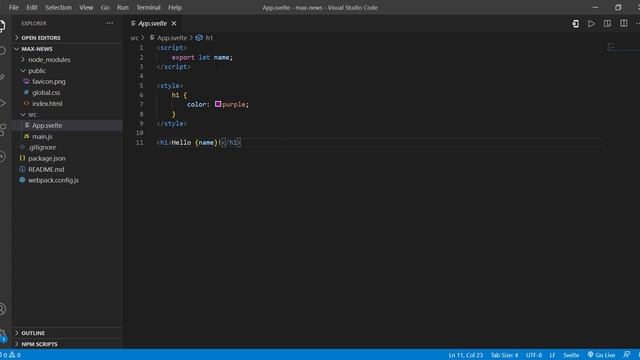
Task: Click the errors count icon in status bar
Action: (3, 355)
